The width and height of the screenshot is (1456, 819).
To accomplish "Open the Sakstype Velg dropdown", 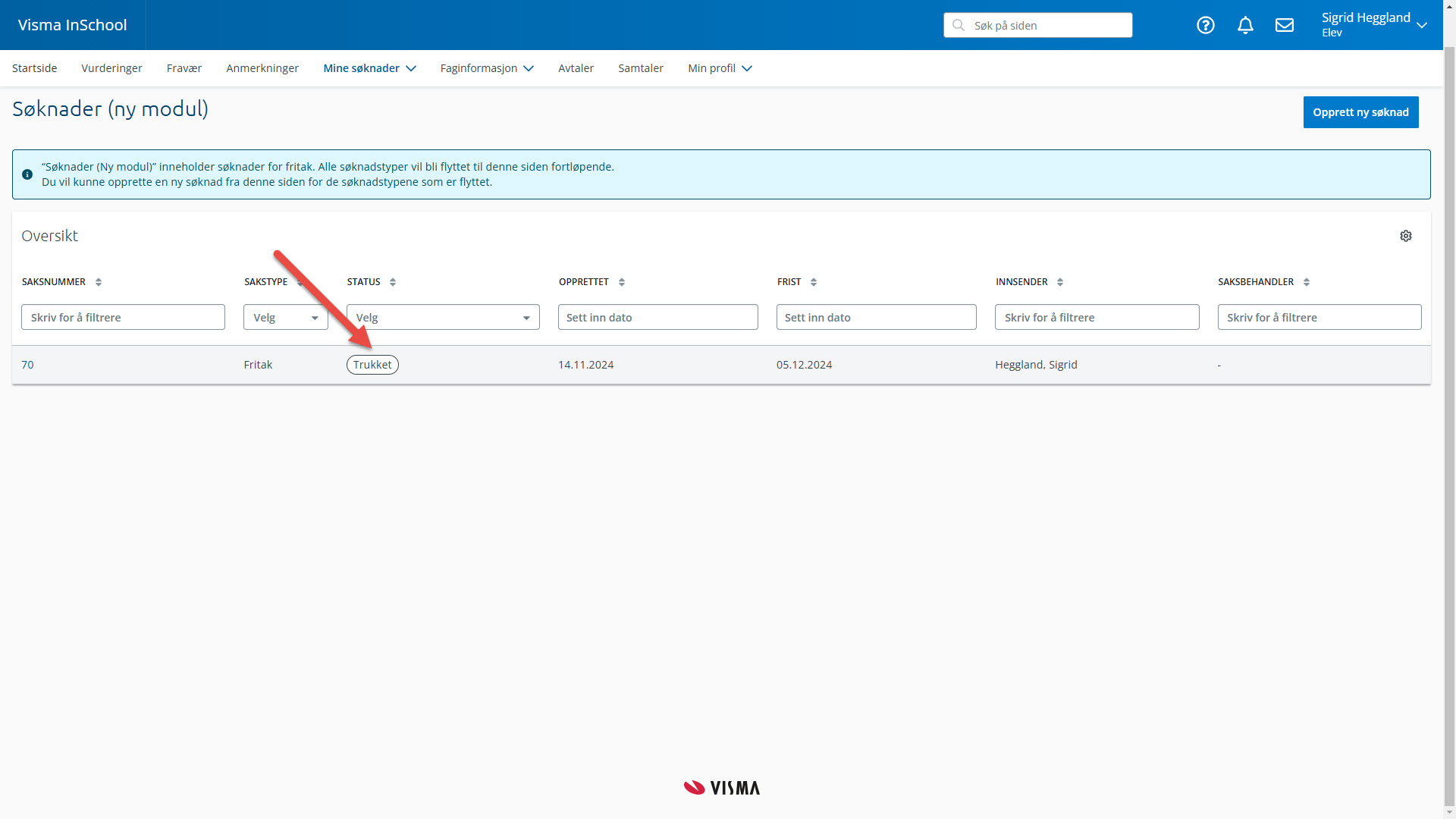I will click(x=285, y=317).
